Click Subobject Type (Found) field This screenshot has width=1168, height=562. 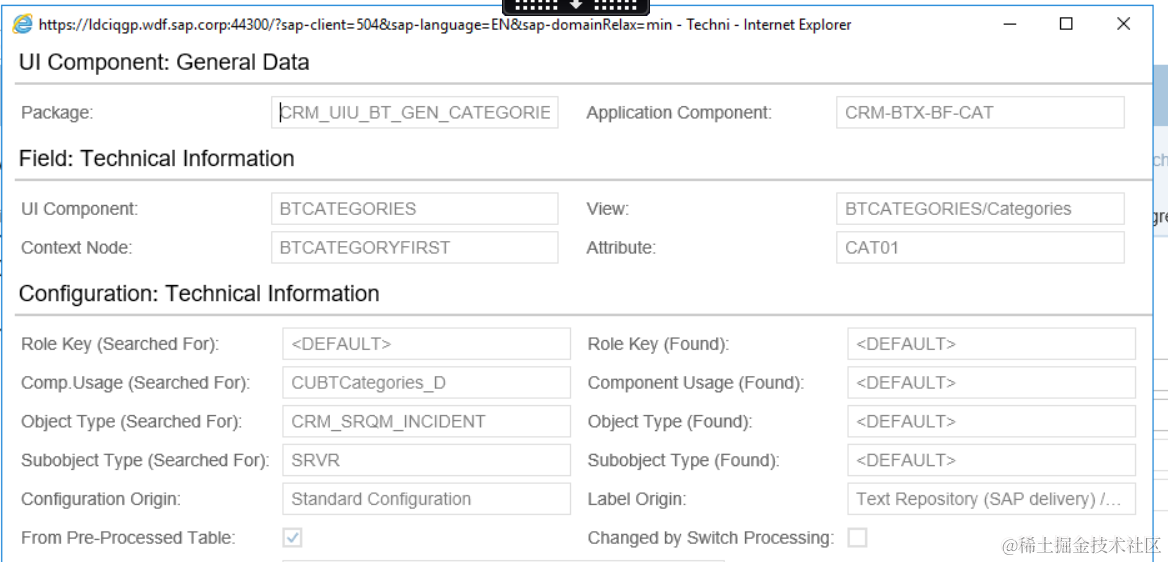(991, 460)
